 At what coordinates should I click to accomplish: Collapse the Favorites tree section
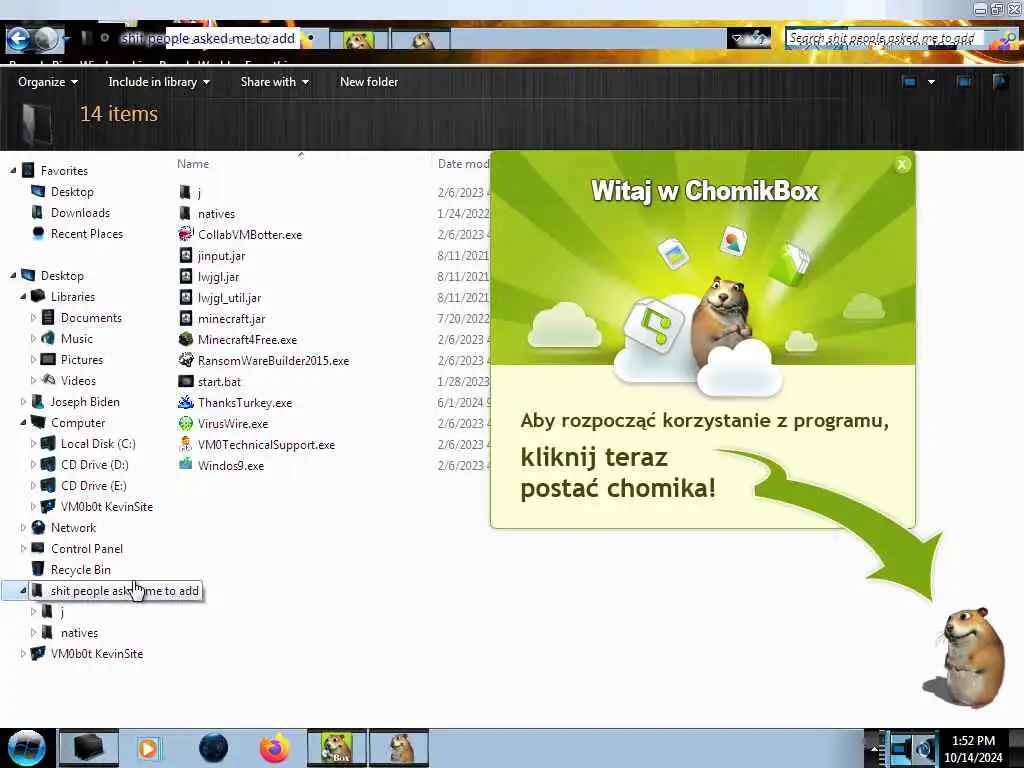13,170
